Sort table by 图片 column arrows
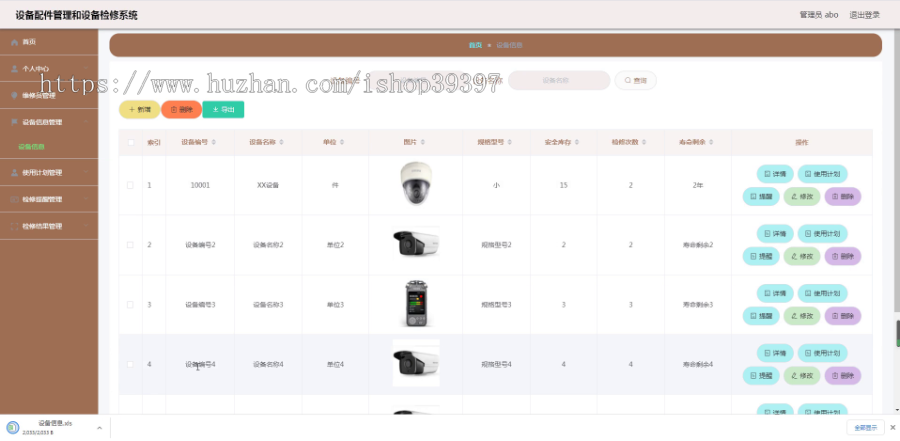The image size is (900, 441). [422, 142]
